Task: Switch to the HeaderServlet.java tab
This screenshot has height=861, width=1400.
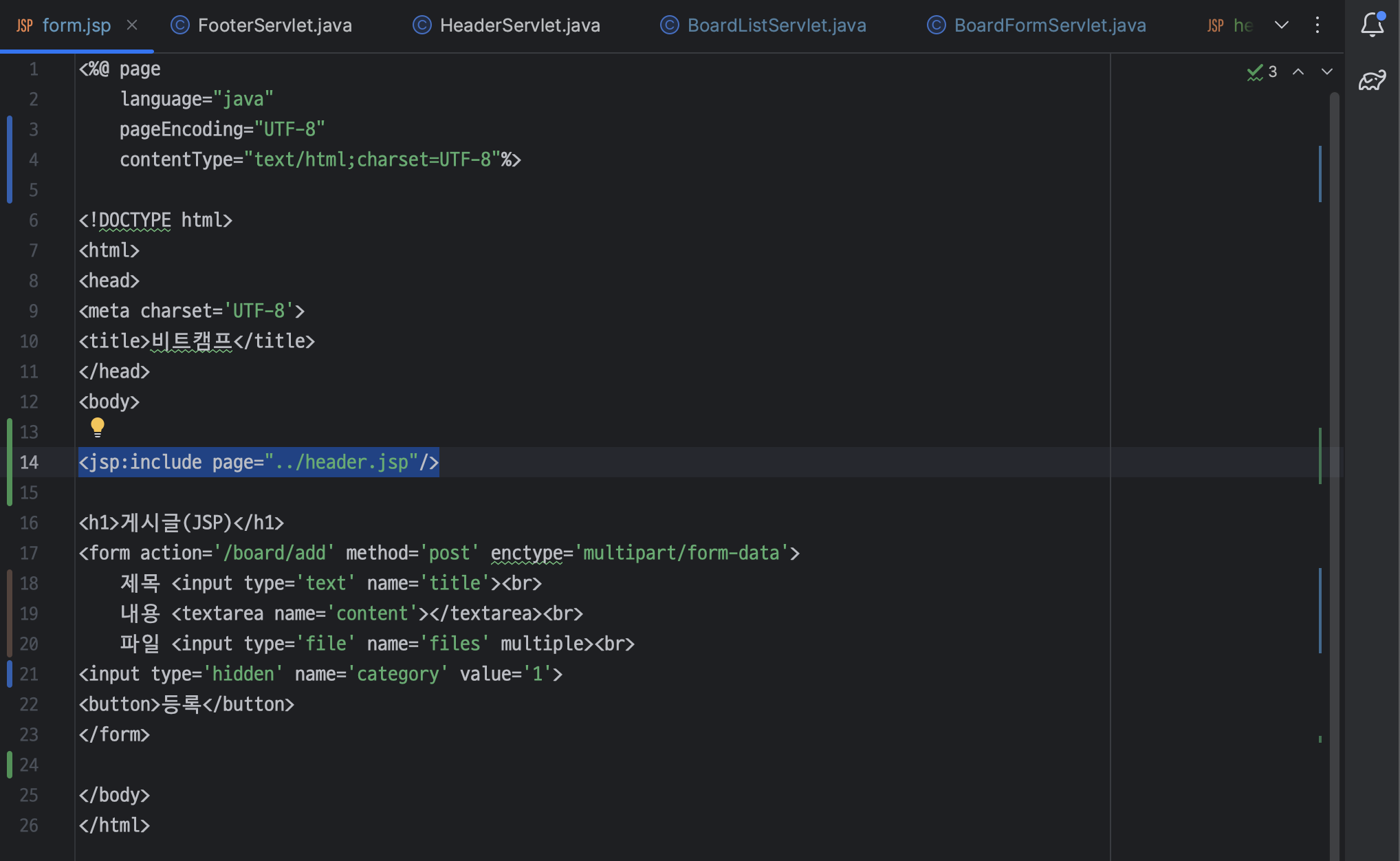Action: [x=519, y=25]
